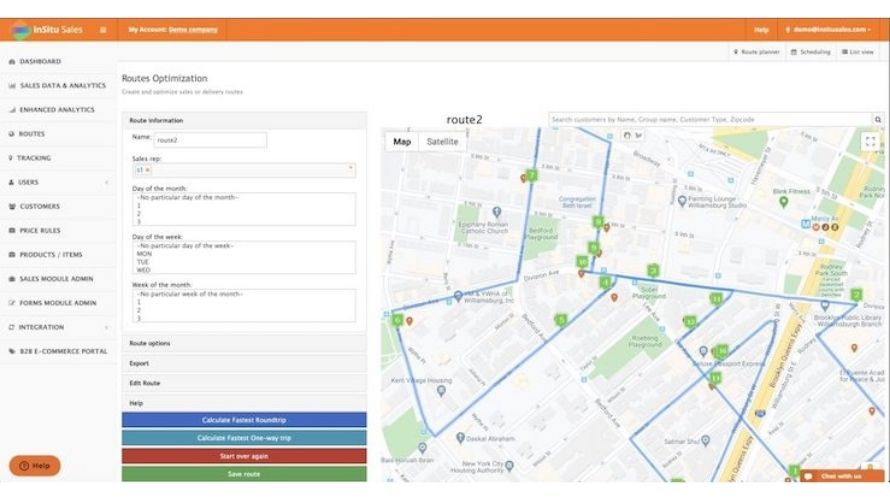Click Calculate Fastest Roundtrip button
Viewport: 890px width, 500px height.
click(x=244, y=420)
